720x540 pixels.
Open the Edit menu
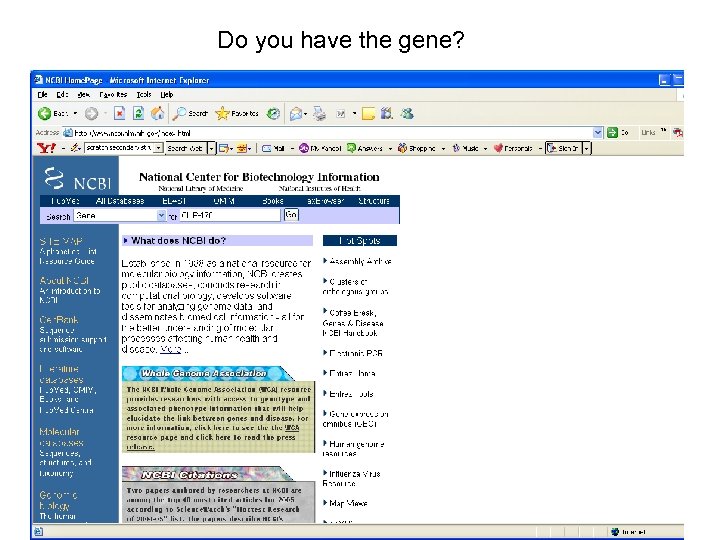pyautogui.click(x=62, y=95)
